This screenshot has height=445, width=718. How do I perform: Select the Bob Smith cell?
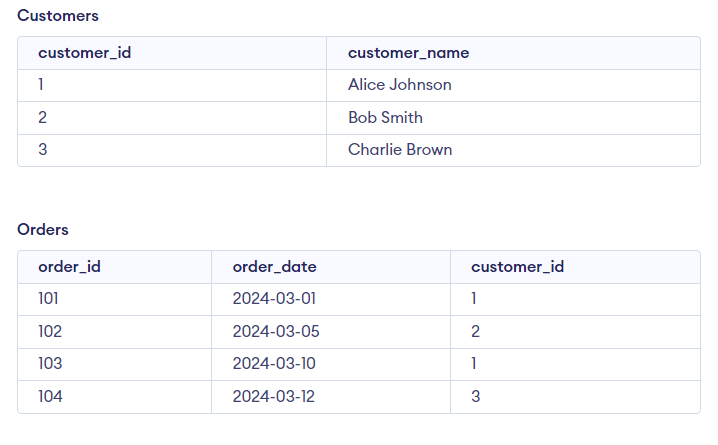(385, 117)
